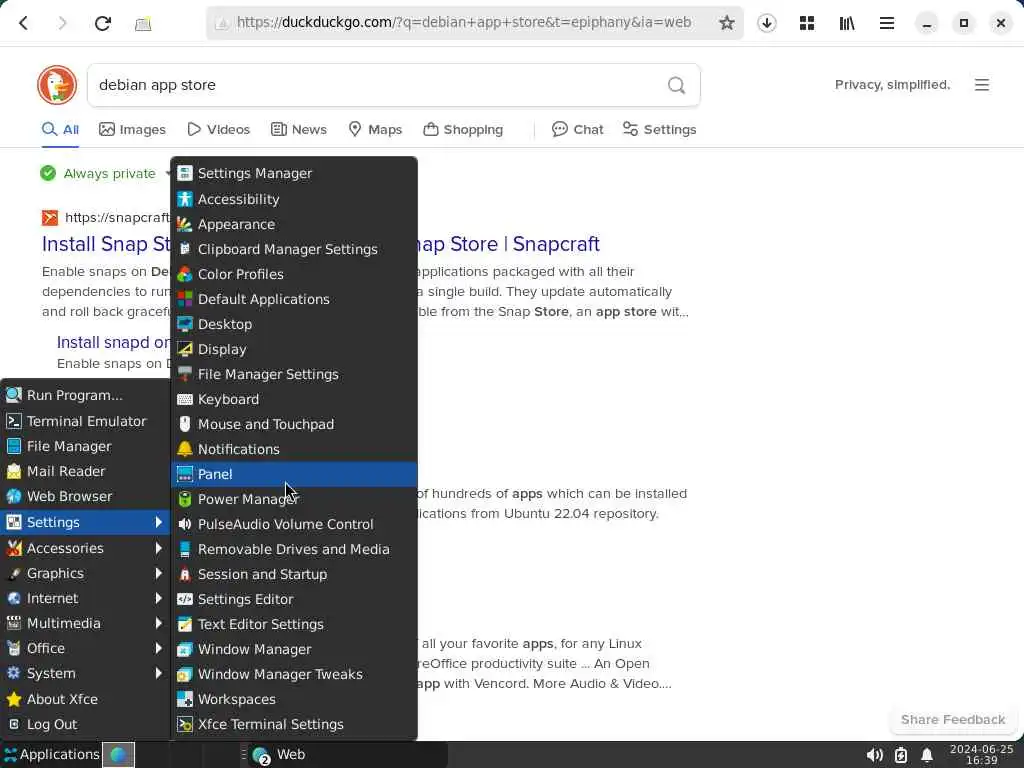Viewport: 1024px width, 768px height.
Task: Click the DuckDuckGo logo
Action: (57, 85)
